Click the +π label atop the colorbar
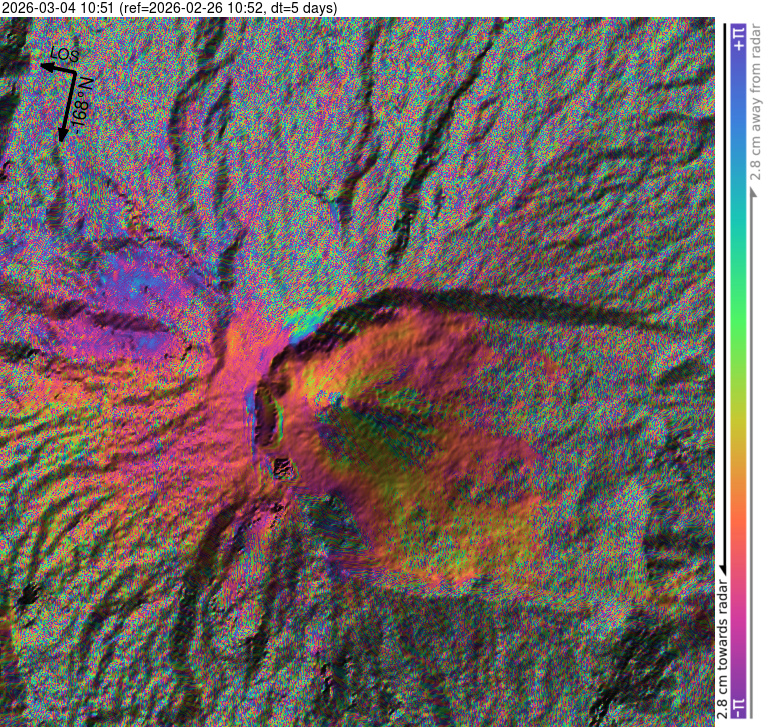This screenshot has width=764, height=727. click(738, 36)
